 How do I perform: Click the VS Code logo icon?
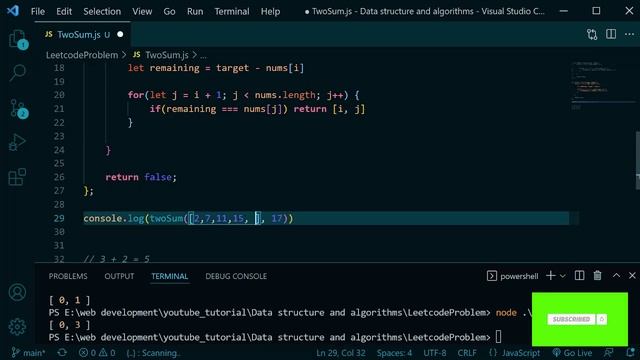click(13, 11)
